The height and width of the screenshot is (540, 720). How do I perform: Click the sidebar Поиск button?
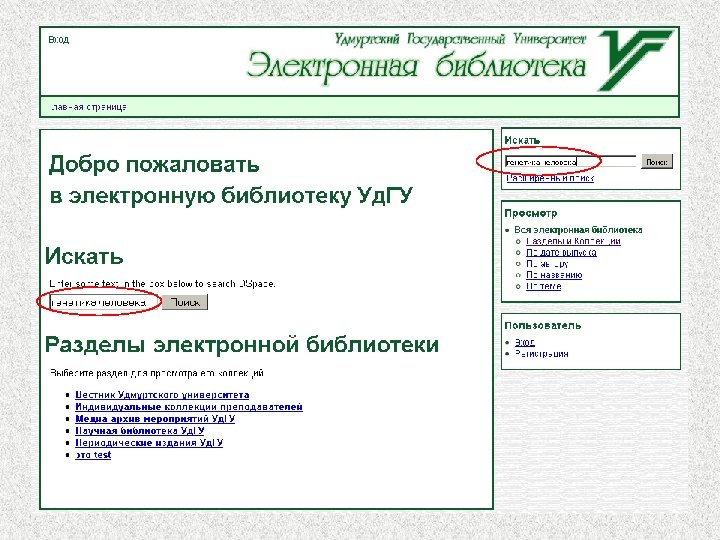657,162
